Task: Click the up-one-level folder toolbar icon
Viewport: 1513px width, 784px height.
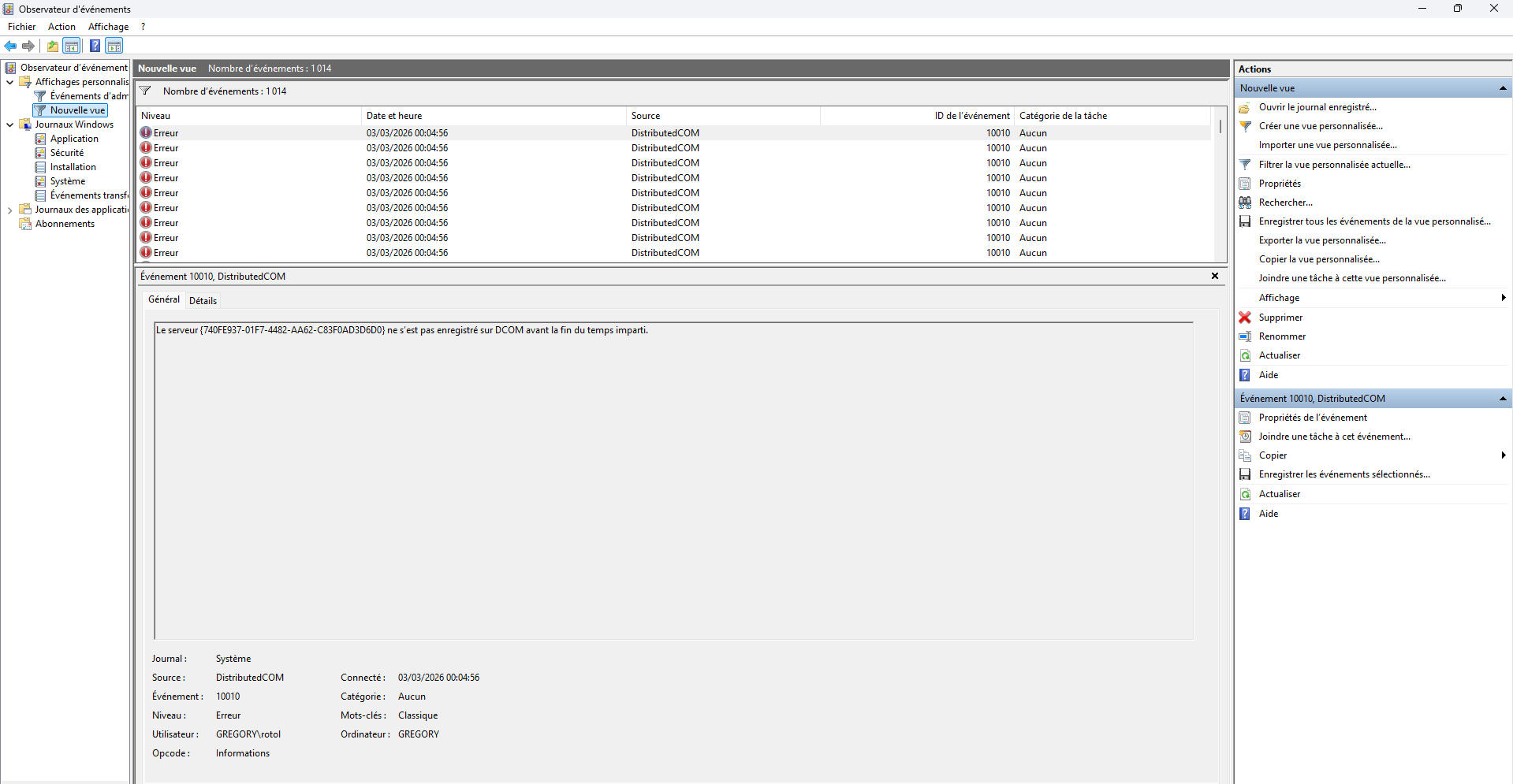Action: 53,46
